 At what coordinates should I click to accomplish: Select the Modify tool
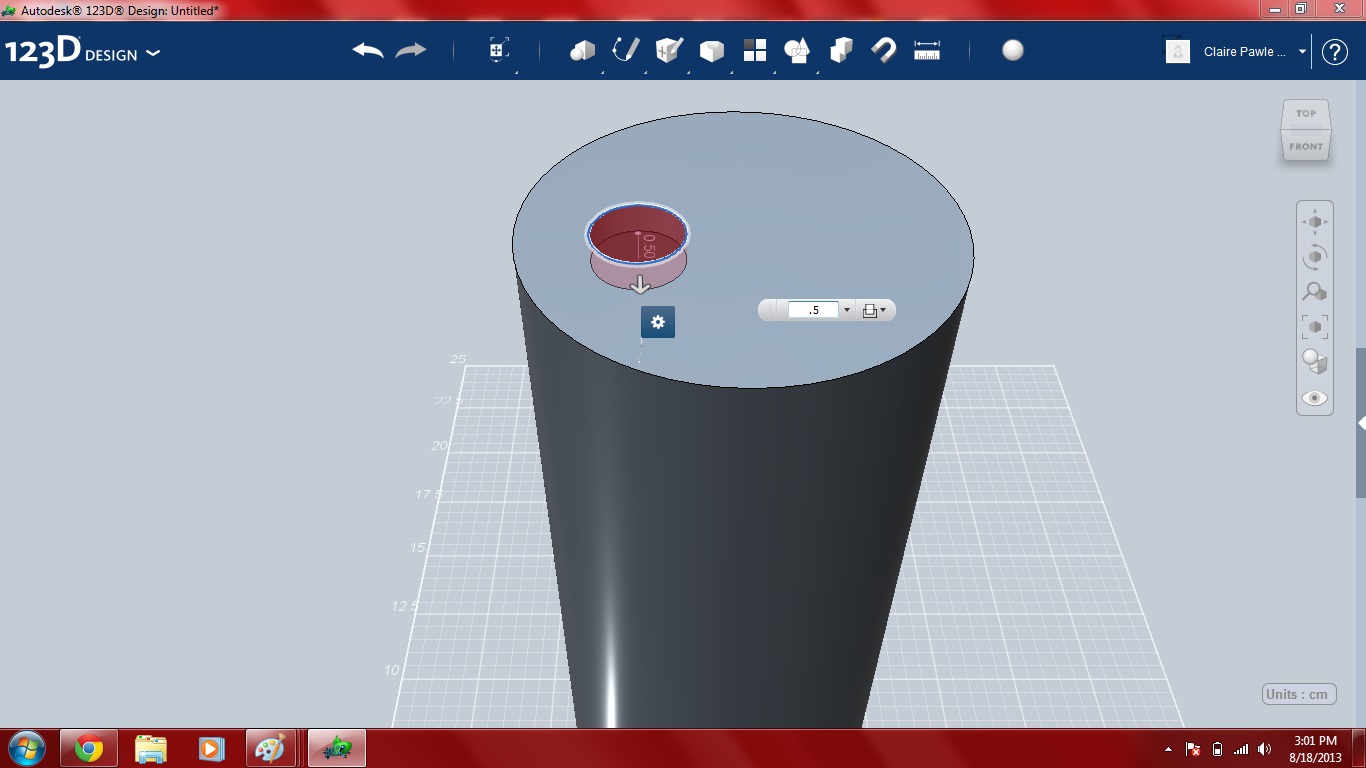(x=712, y=51)
